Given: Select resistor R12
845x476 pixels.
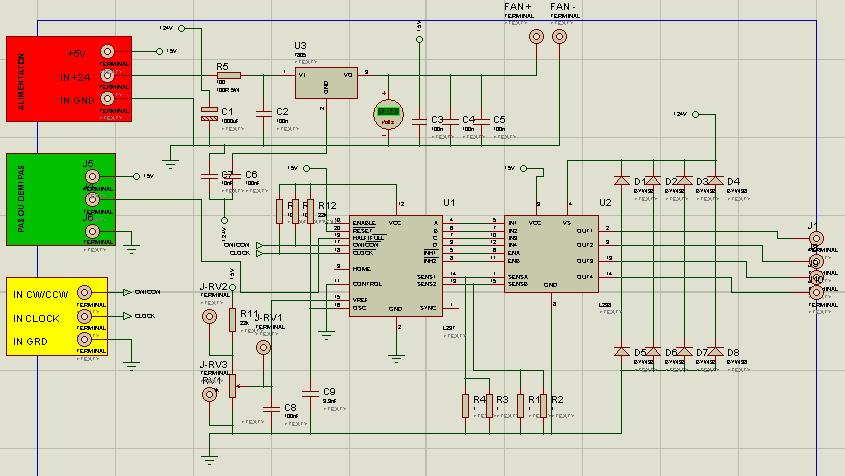Looking at the screenshot, I should (310, 211).
